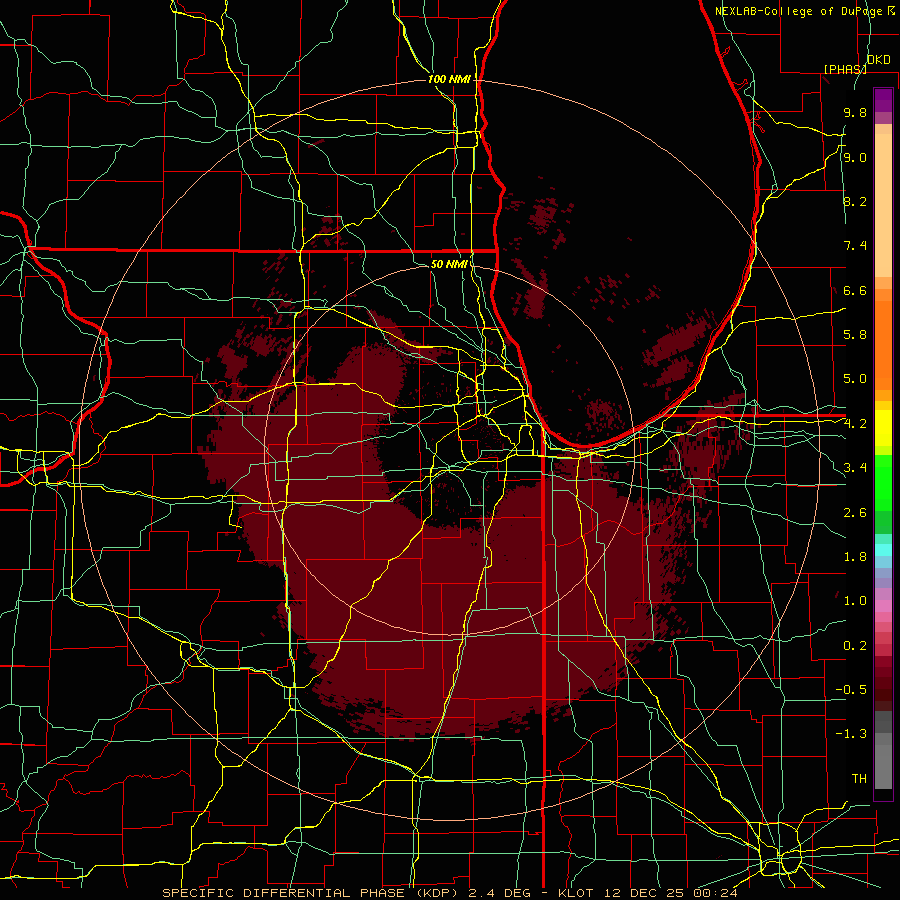This screenshot has width=900, height=900.
Task: Click the 1.0 value on color scale
Action: click(x=855, y=601)
